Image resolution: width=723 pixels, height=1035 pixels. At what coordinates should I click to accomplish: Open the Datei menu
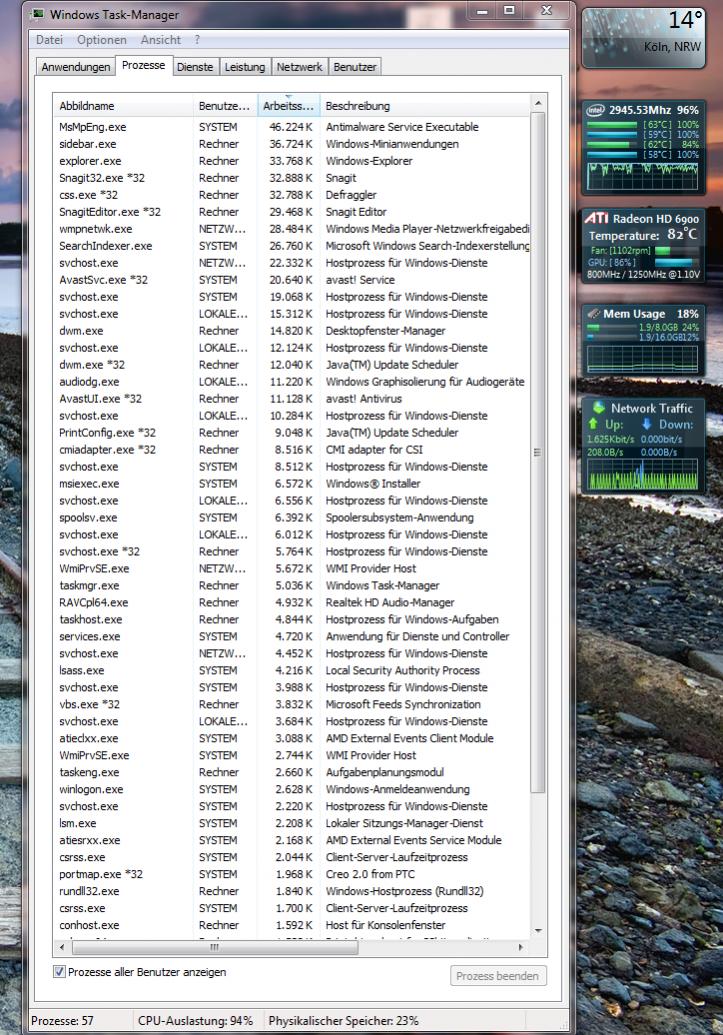point(50,40)
